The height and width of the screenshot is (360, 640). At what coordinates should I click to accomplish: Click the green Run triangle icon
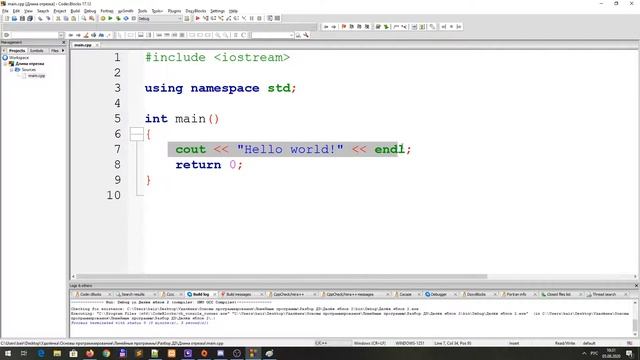110,18
